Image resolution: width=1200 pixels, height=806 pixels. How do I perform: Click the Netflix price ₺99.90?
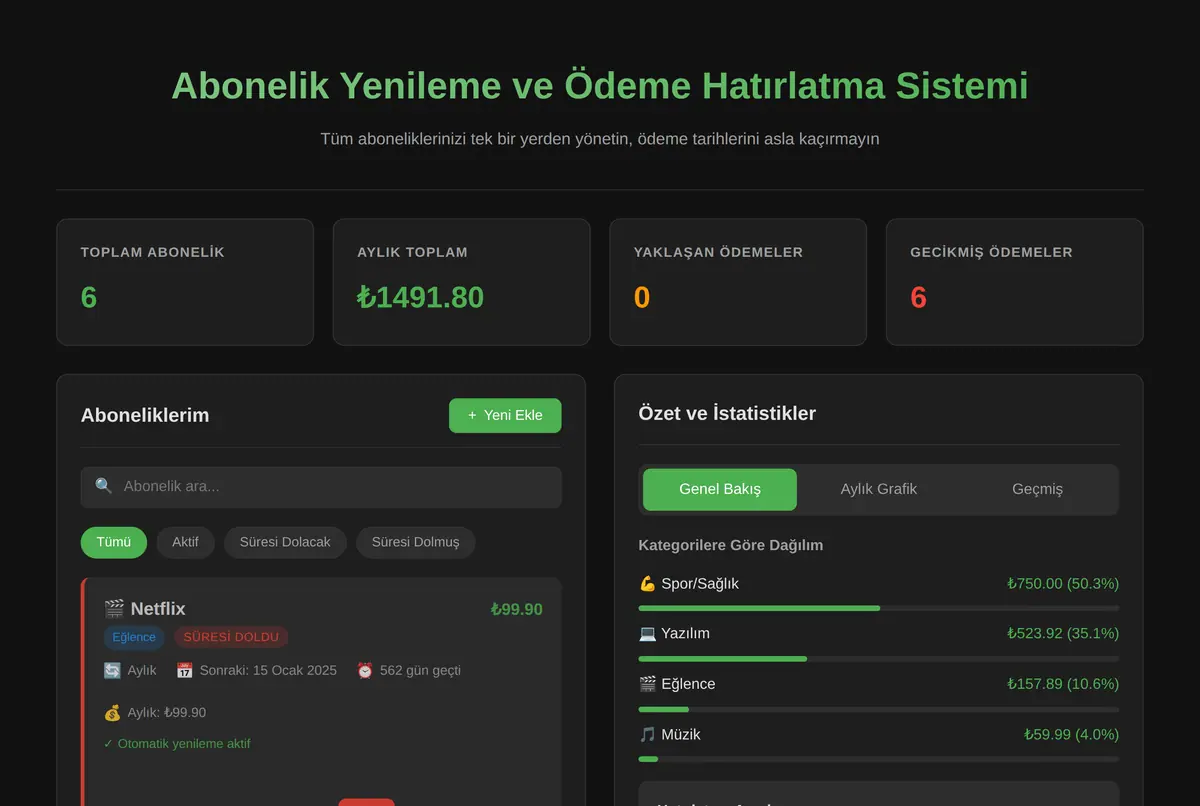516,609
